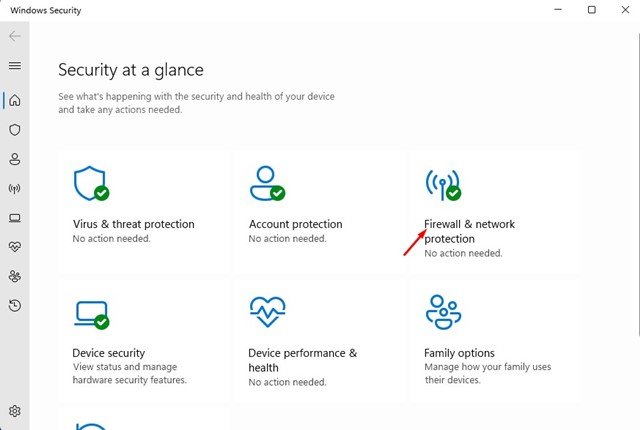Open Protection history clock sidebar icon
The width and height of the screenshot is (640, 430).
15,306
